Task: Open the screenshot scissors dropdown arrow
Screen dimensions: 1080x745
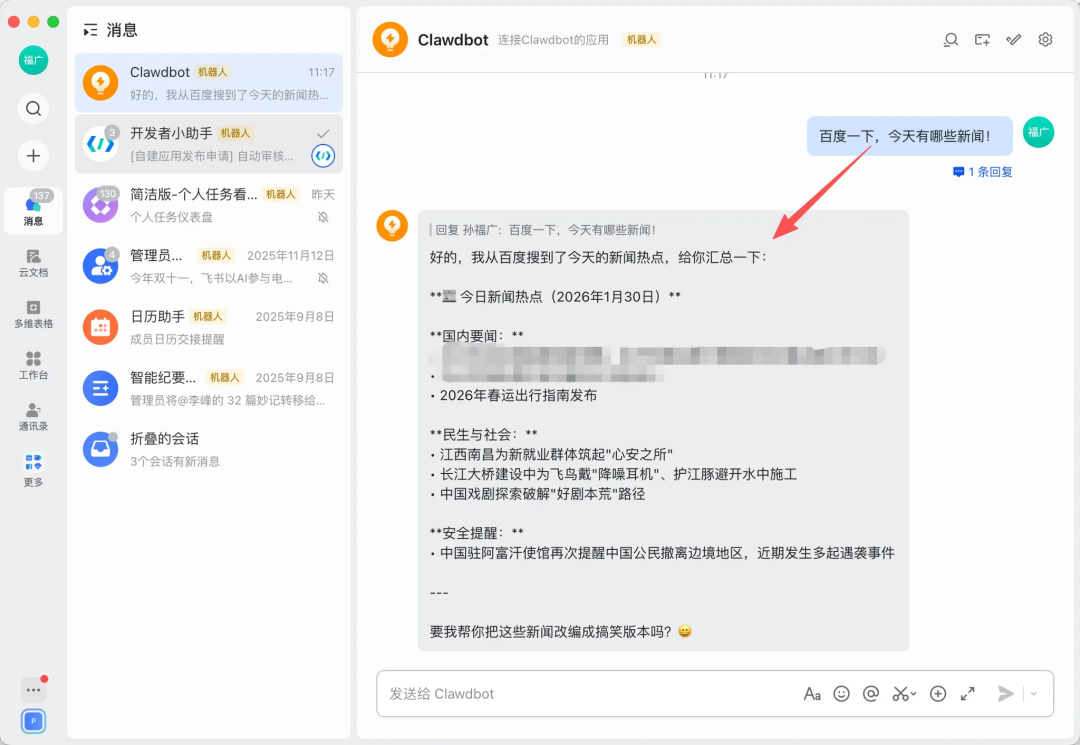Action: 914,694
